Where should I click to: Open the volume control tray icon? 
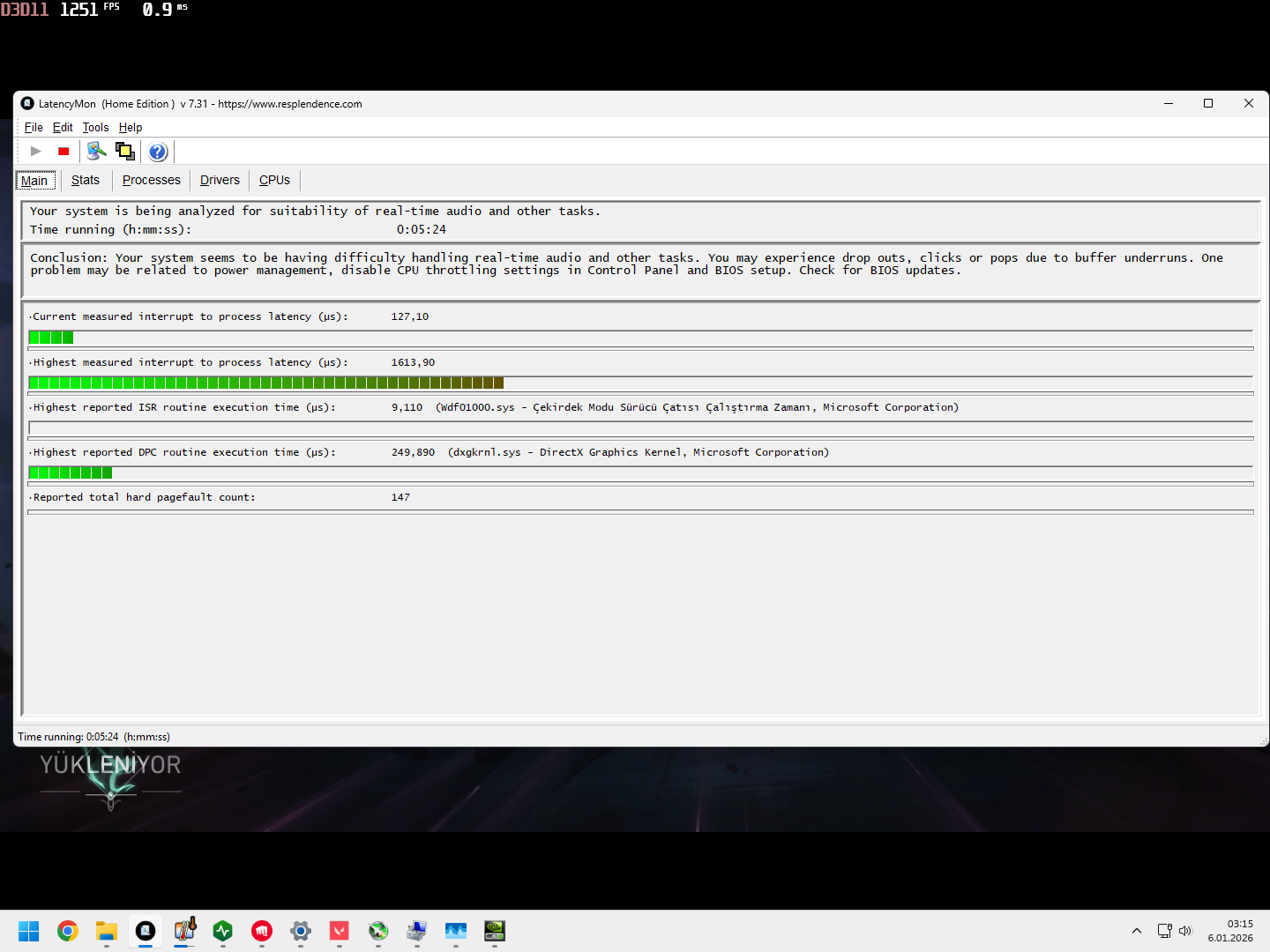point(1185,931)
